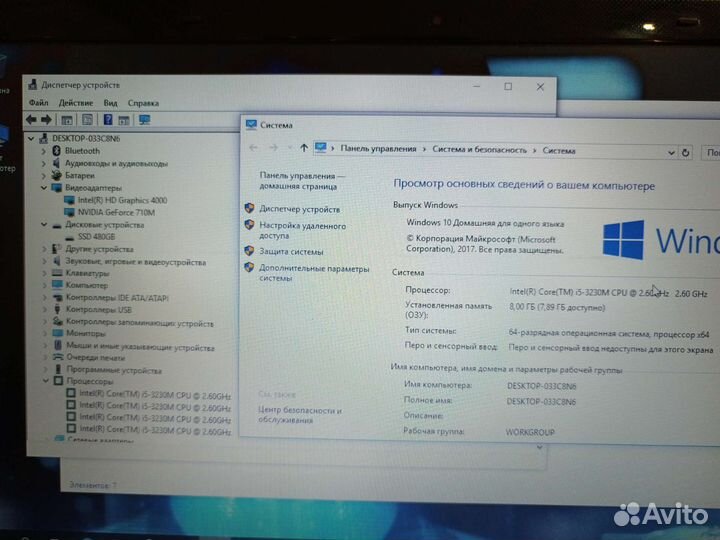Expand the Батареи node
720x540 pixels.
[44, 175]
